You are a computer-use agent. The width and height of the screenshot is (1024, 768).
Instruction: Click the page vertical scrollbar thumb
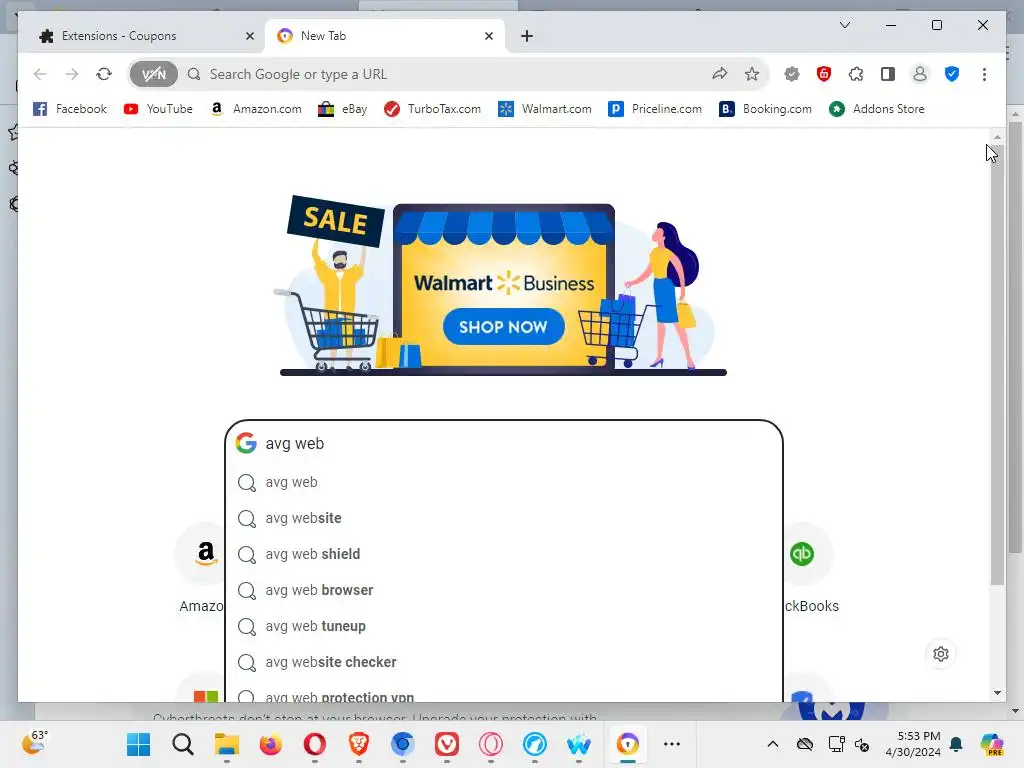(x=997, y=364)
